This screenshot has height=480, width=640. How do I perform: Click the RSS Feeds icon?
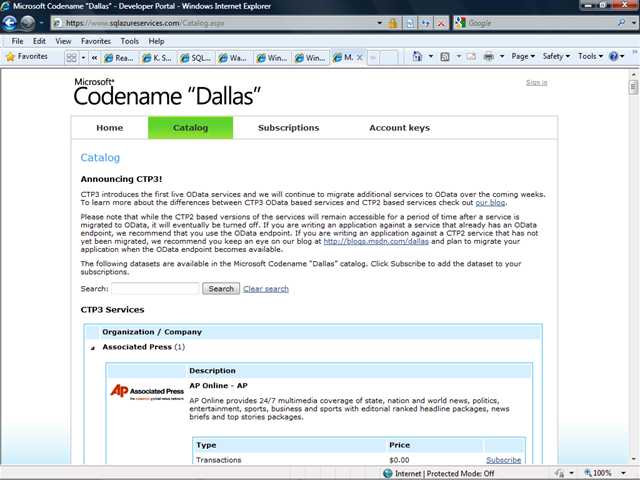point(445,56)
